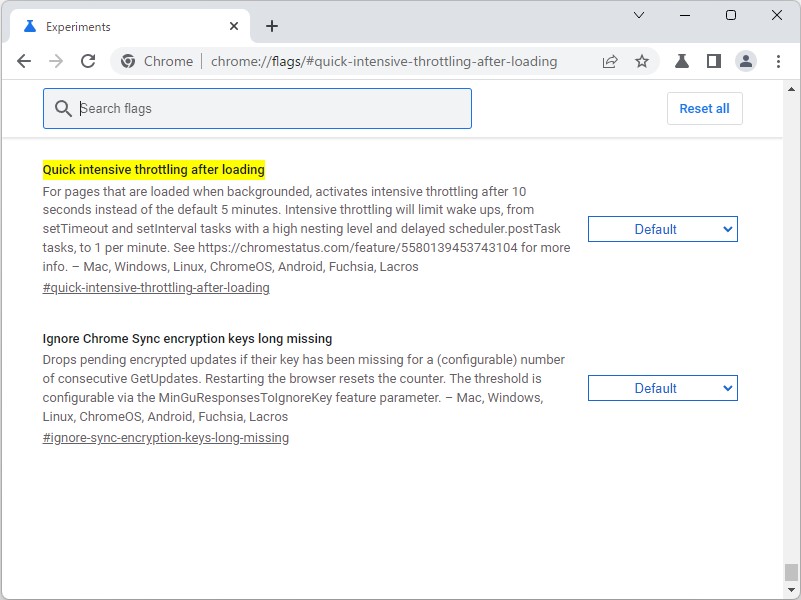Open the side panel icon
Screen dimensions: 801x600
(x=713, y=60)
